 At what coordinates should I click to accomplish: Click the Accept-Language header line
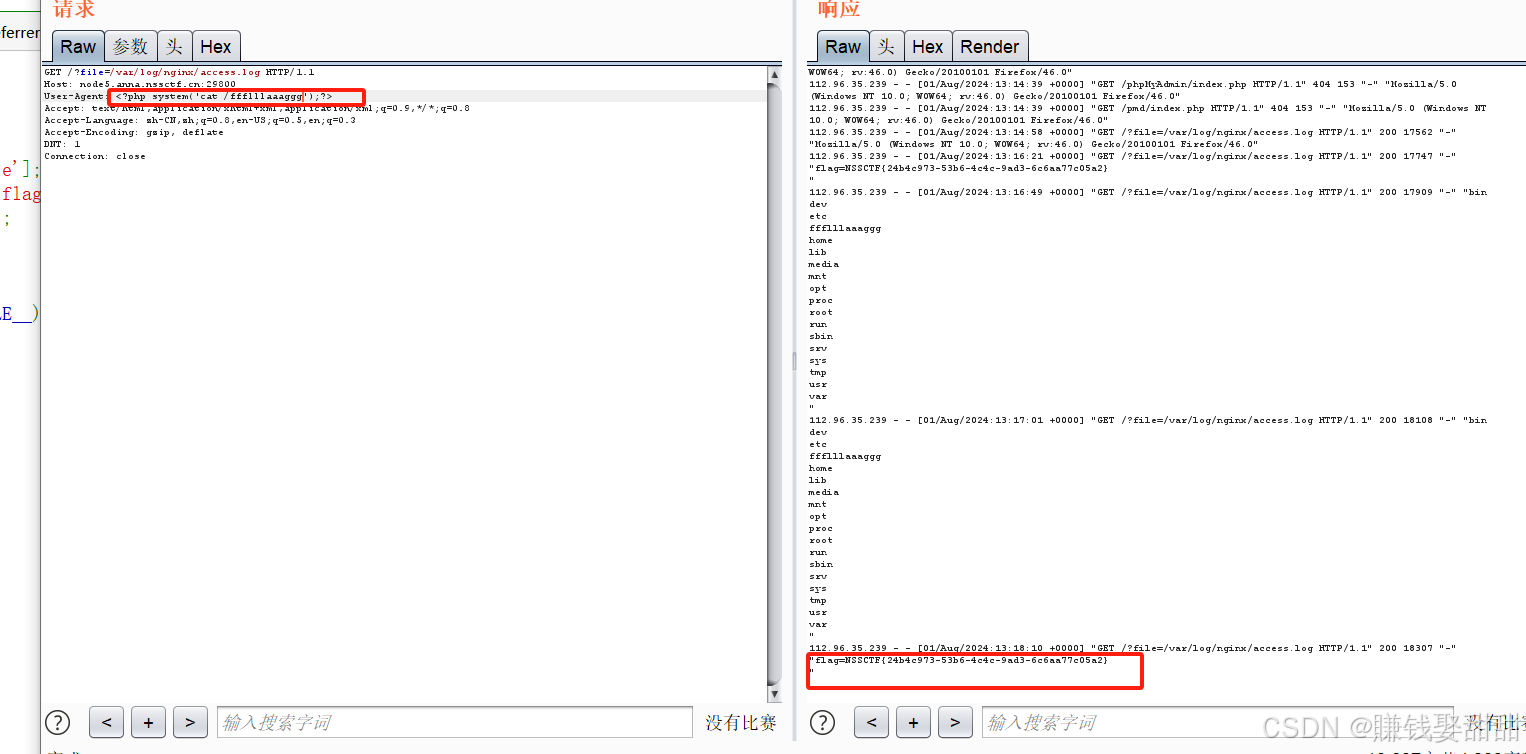tap(200, 120)
